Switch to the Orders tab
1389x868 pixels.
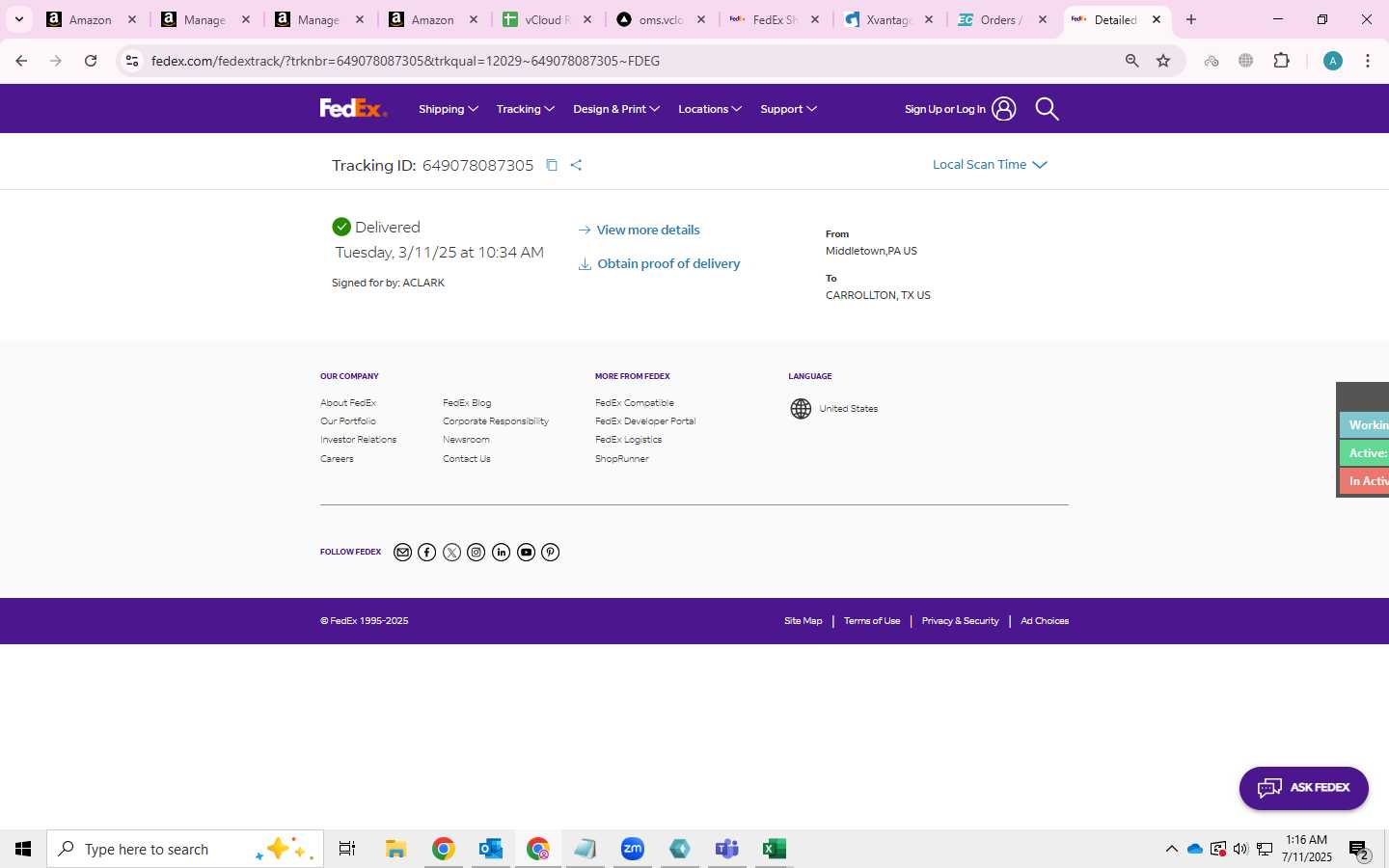point(1003,19)
